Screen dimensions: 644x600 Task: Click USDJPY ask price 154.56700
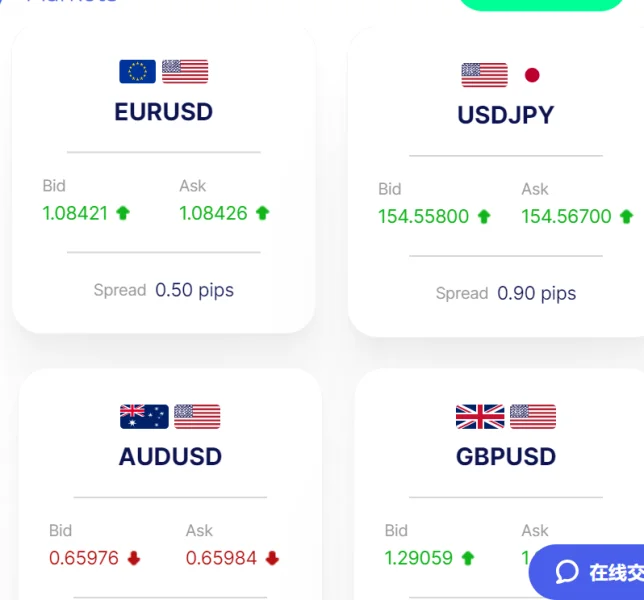click(x=566, y=216)
